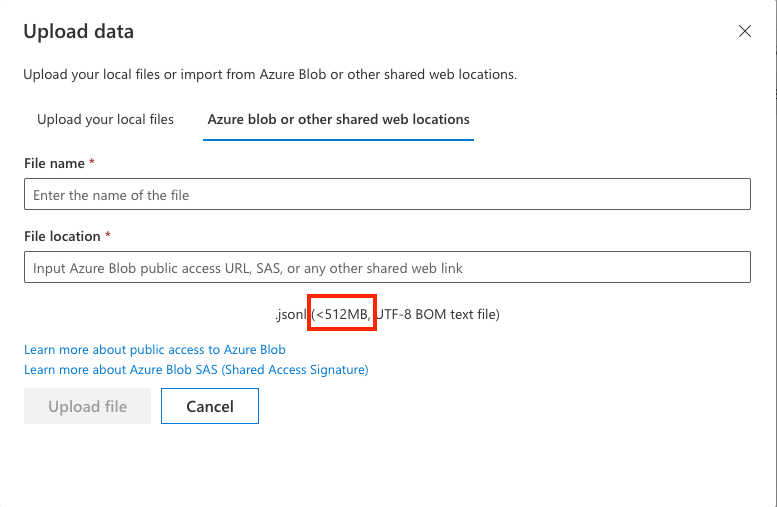The width and height of the screenshot is (777, 507).
Task: Cancel the upload dialog
Action: (210, 406)
